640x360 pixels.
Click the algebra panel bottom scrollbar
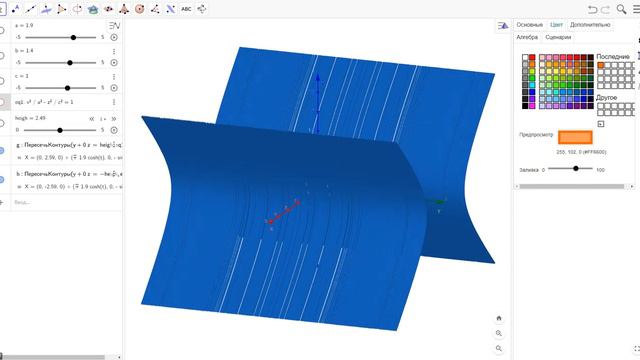click(53, 358)
